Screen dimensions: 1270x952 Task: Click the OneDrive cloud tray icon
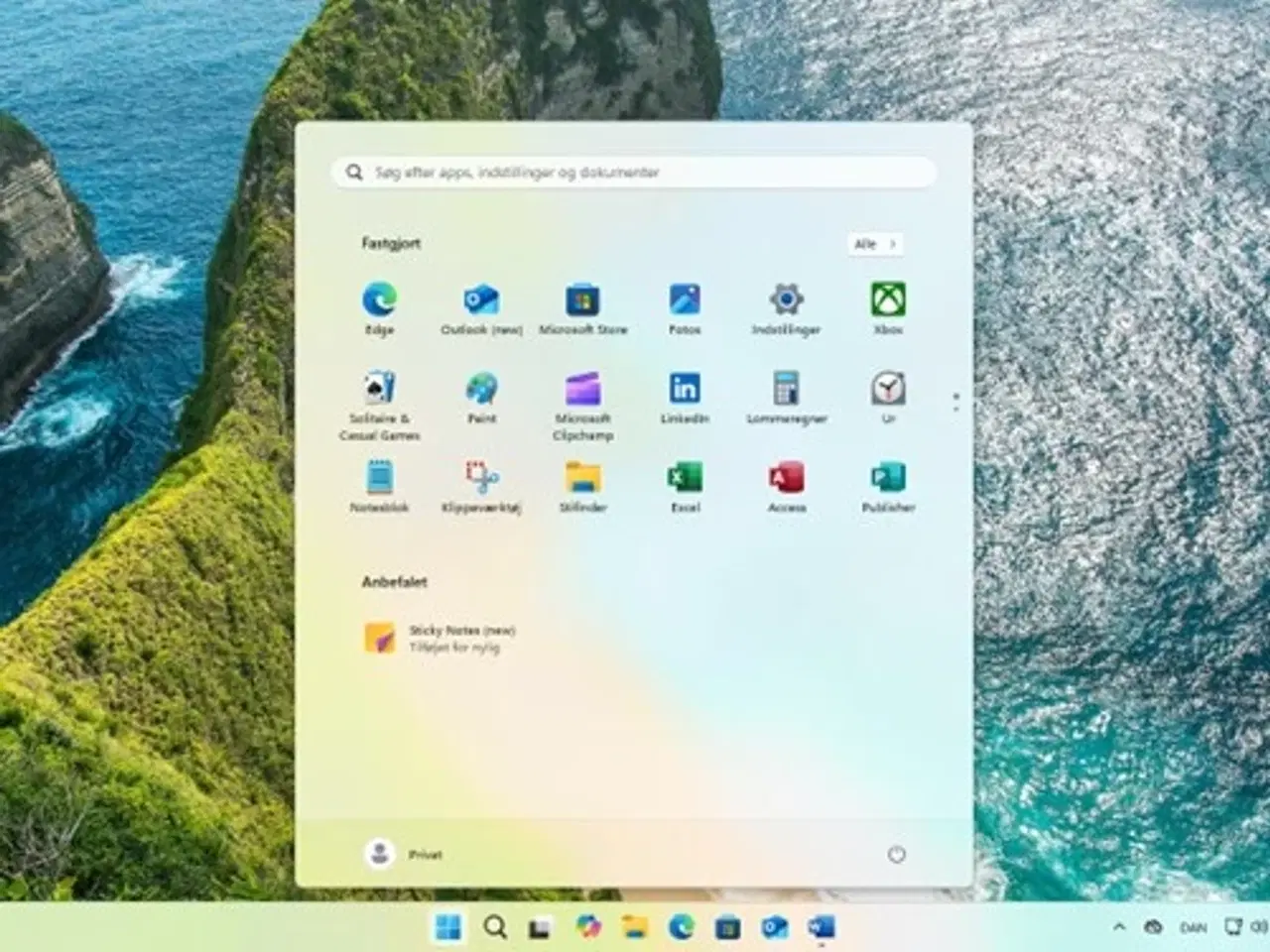click(1153, 927)
